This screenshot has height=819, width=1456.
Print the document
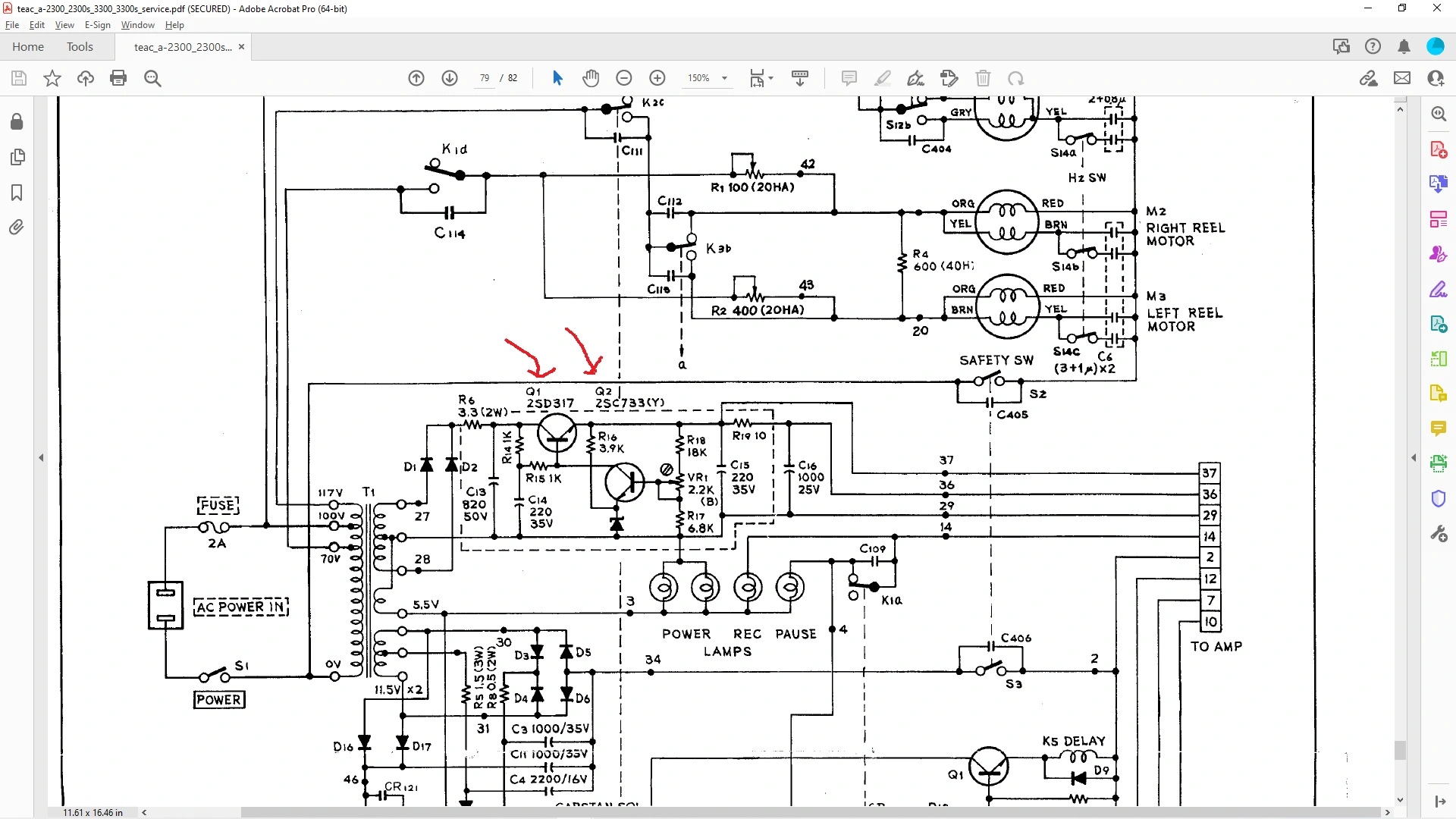click(118, 78)
